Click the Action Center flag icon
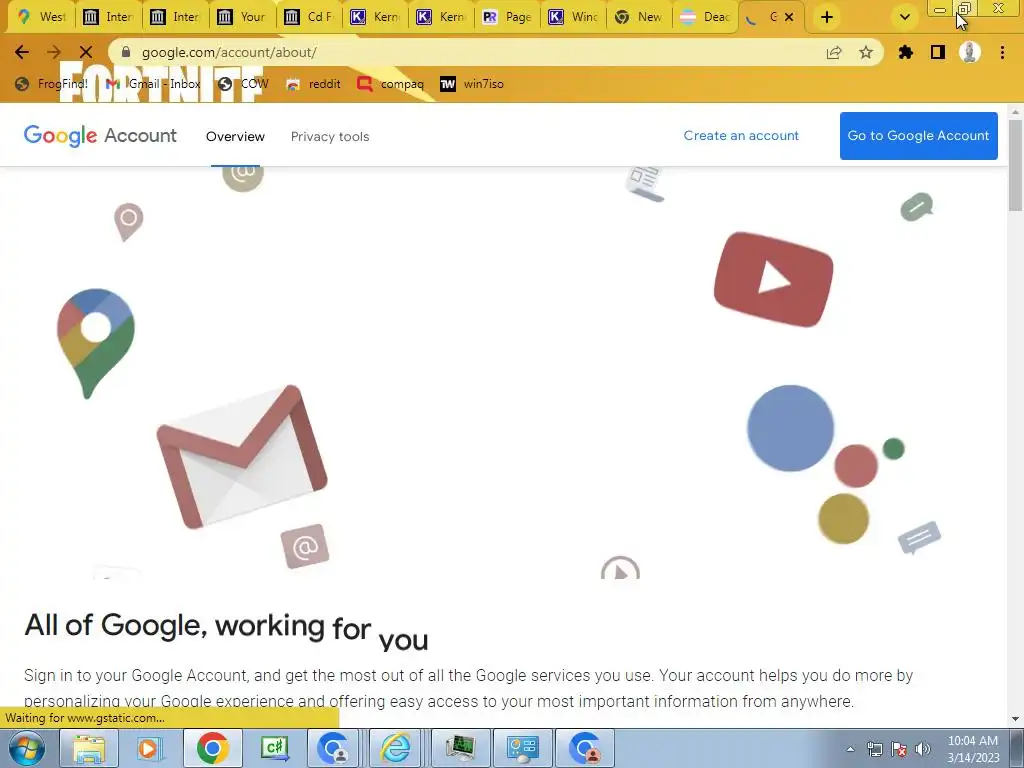 pyautogui.click(x=899, y=749)
